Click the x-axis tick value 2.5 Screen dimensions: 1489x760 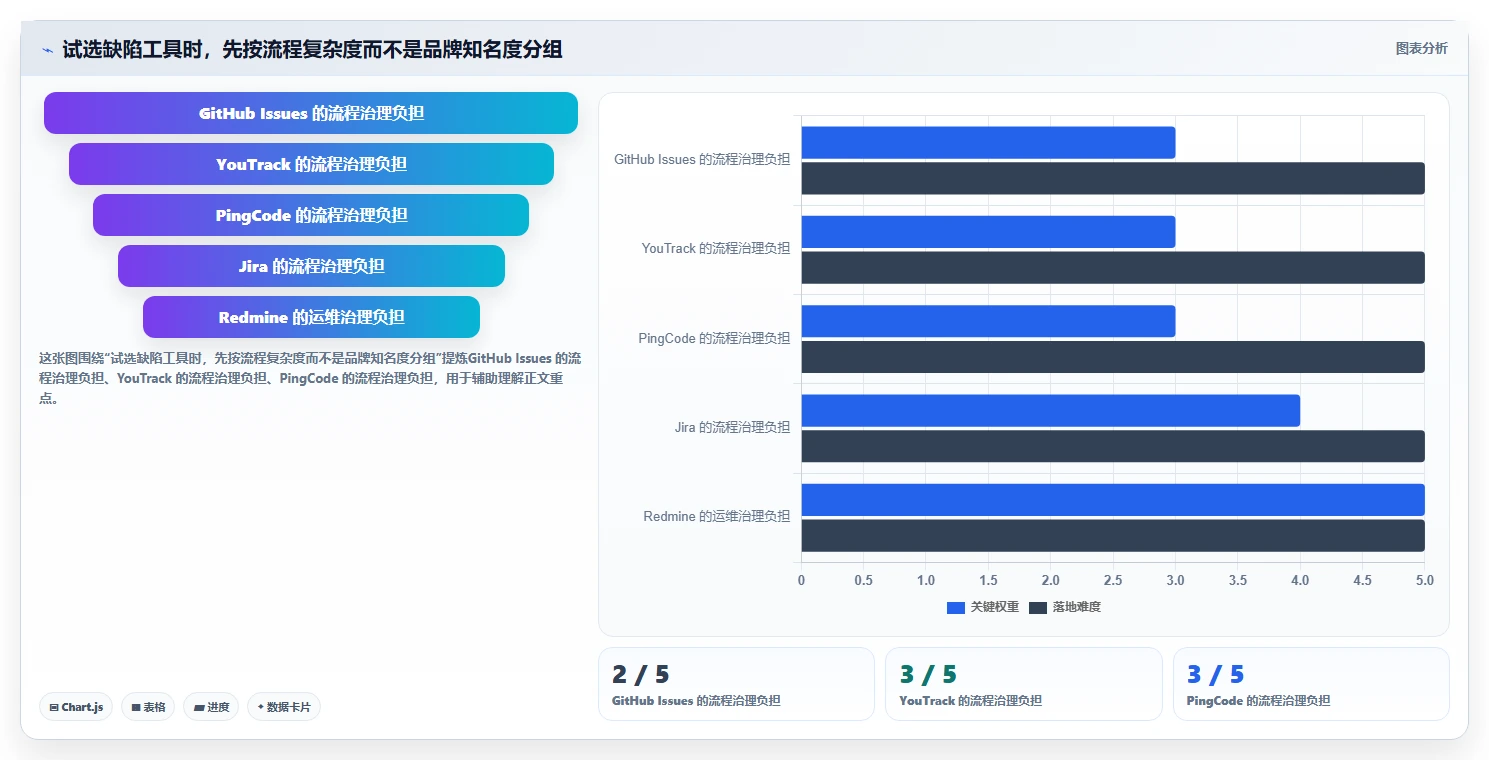(x=1113, y=580)
